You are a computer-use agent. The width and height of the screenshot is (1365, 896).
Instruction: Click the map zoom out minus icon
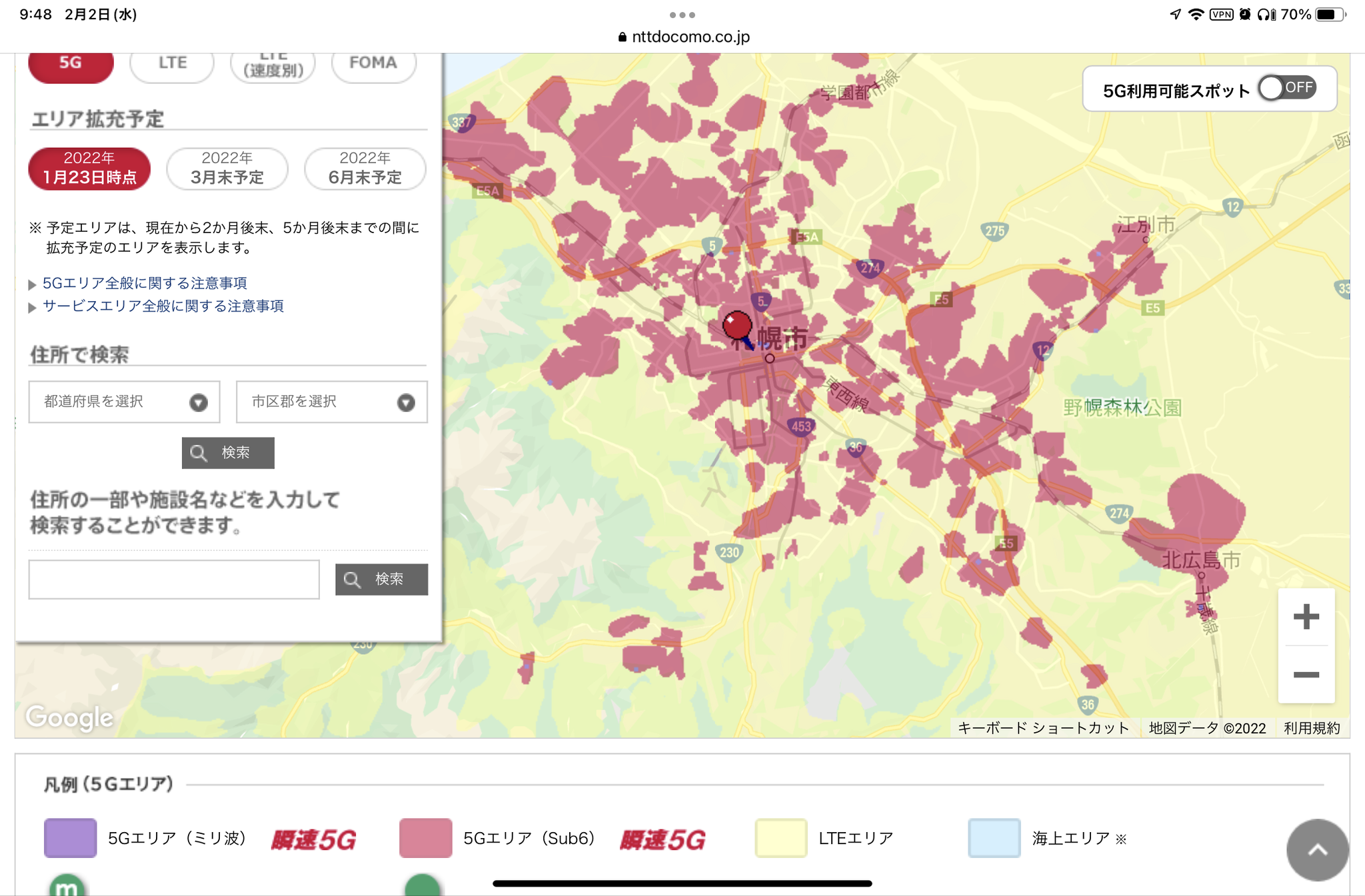click(1306, 675)
